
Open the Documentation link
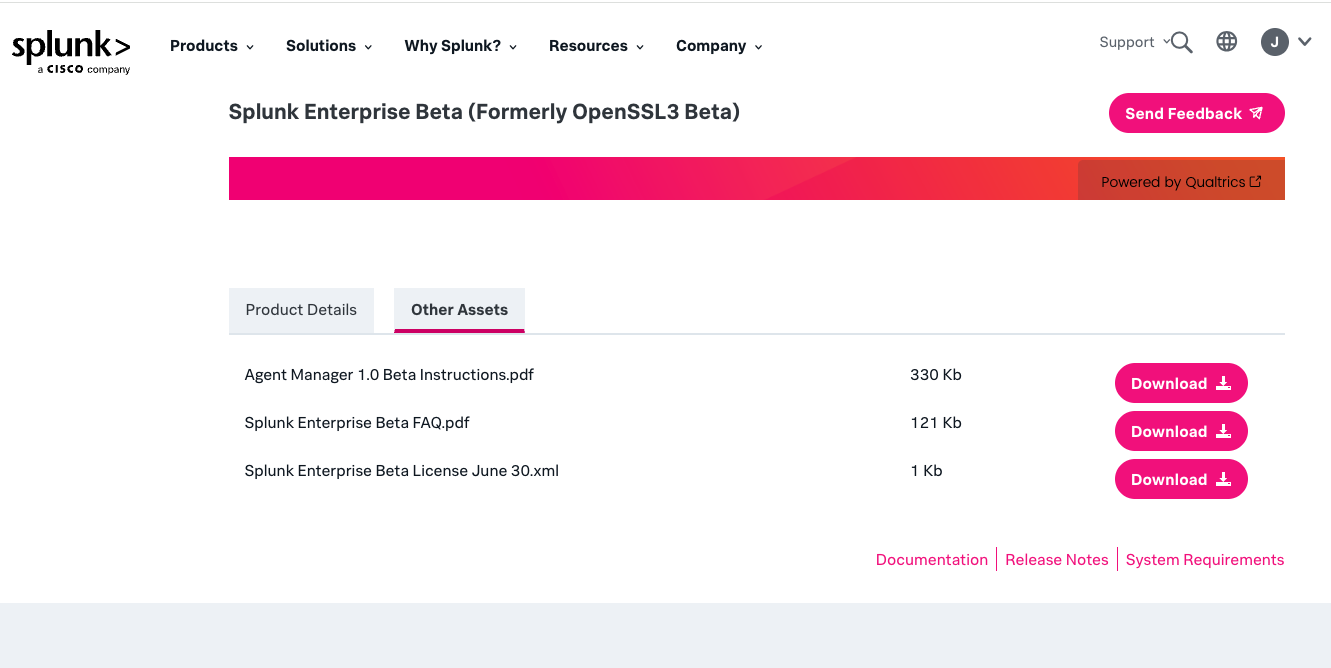tap(931, 560)
